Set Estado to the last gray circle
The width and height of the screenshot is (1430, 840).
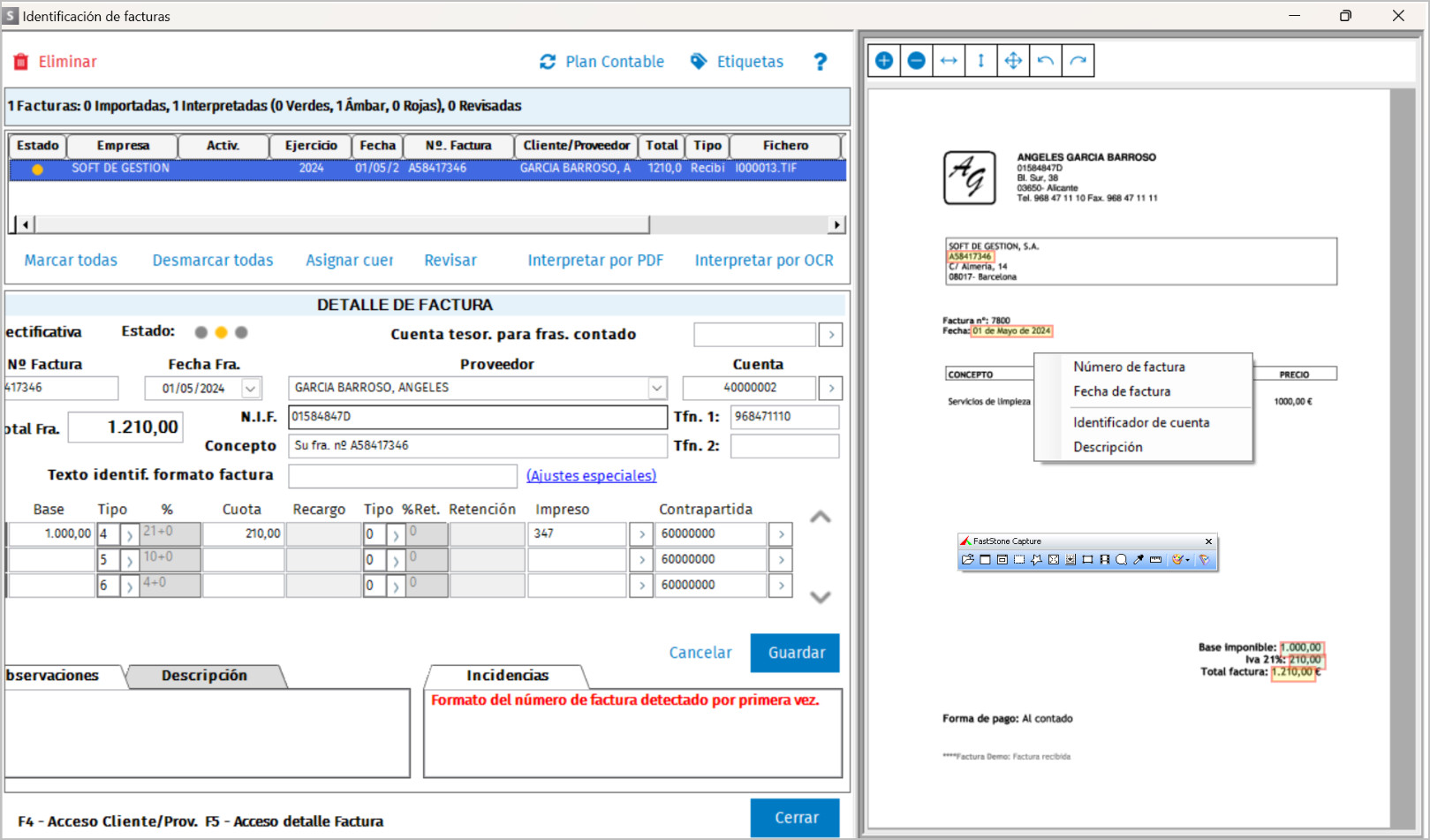click(242, 332)
